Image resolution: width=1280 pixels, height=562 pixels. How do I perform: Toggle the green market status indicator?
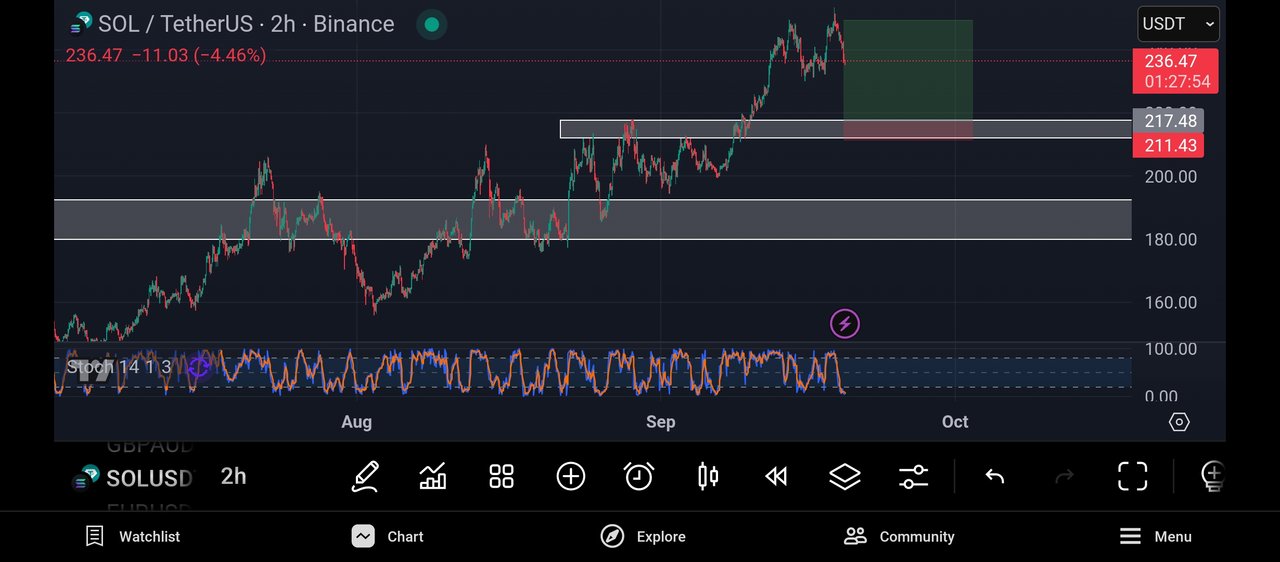pos(431,24)
